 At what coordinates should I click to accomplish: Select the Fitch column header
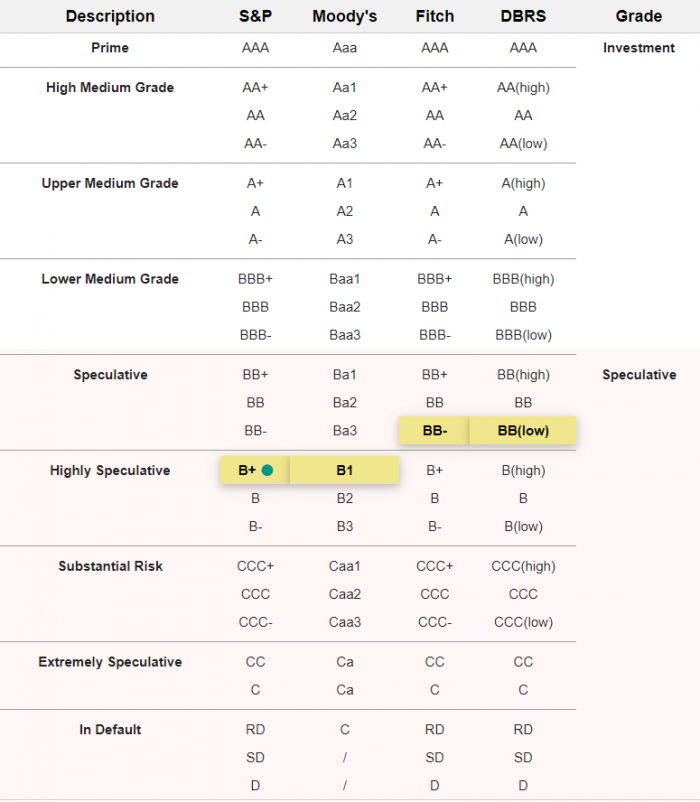point(435,16)
